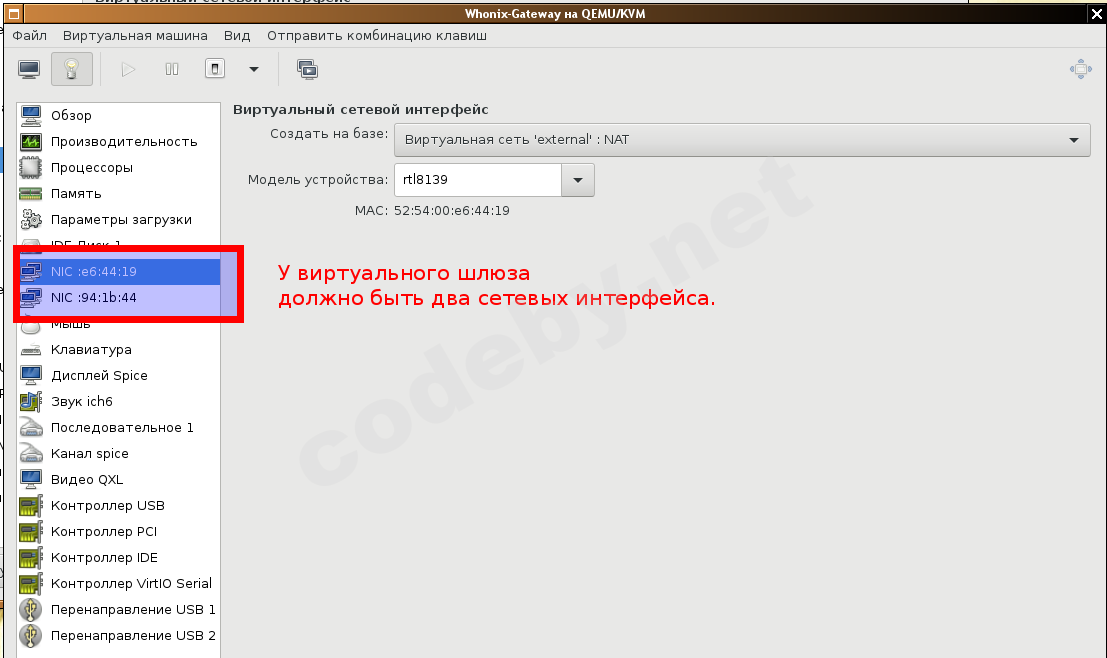Toggle to the graphical console view
The image size is (1107, 658).
click(28, 68)
